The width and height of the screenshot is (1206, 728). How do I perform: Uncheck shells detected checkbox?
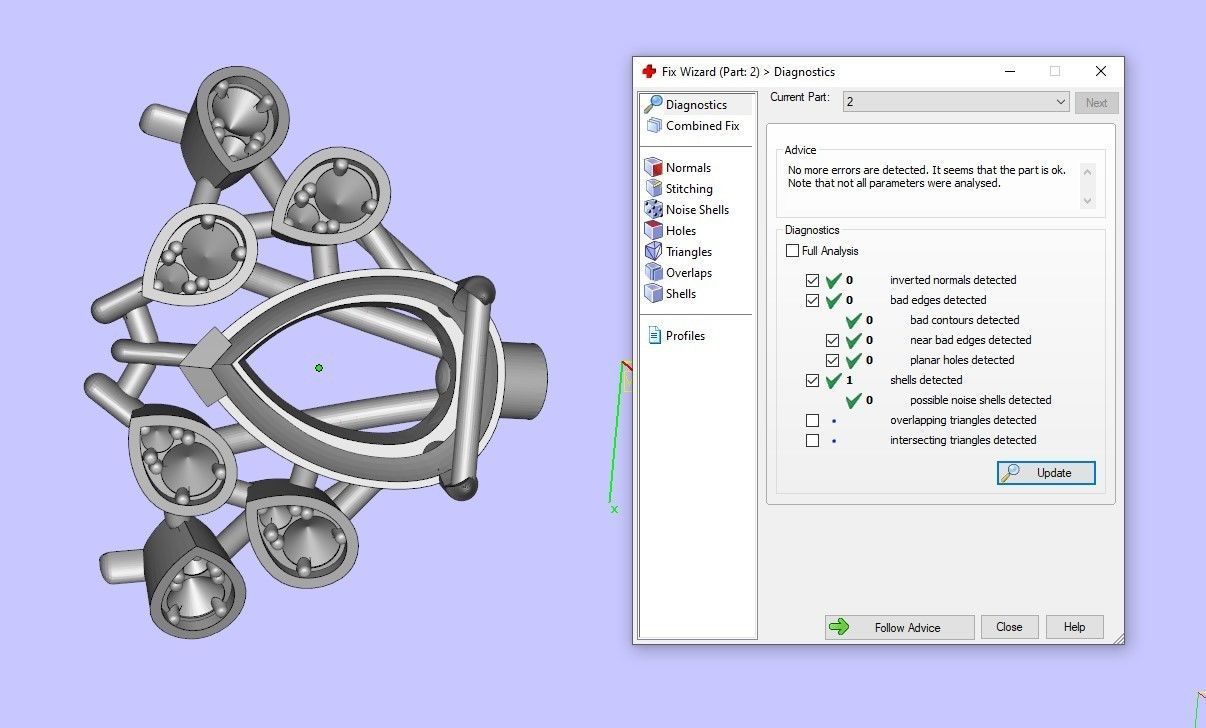click(812, 380)
